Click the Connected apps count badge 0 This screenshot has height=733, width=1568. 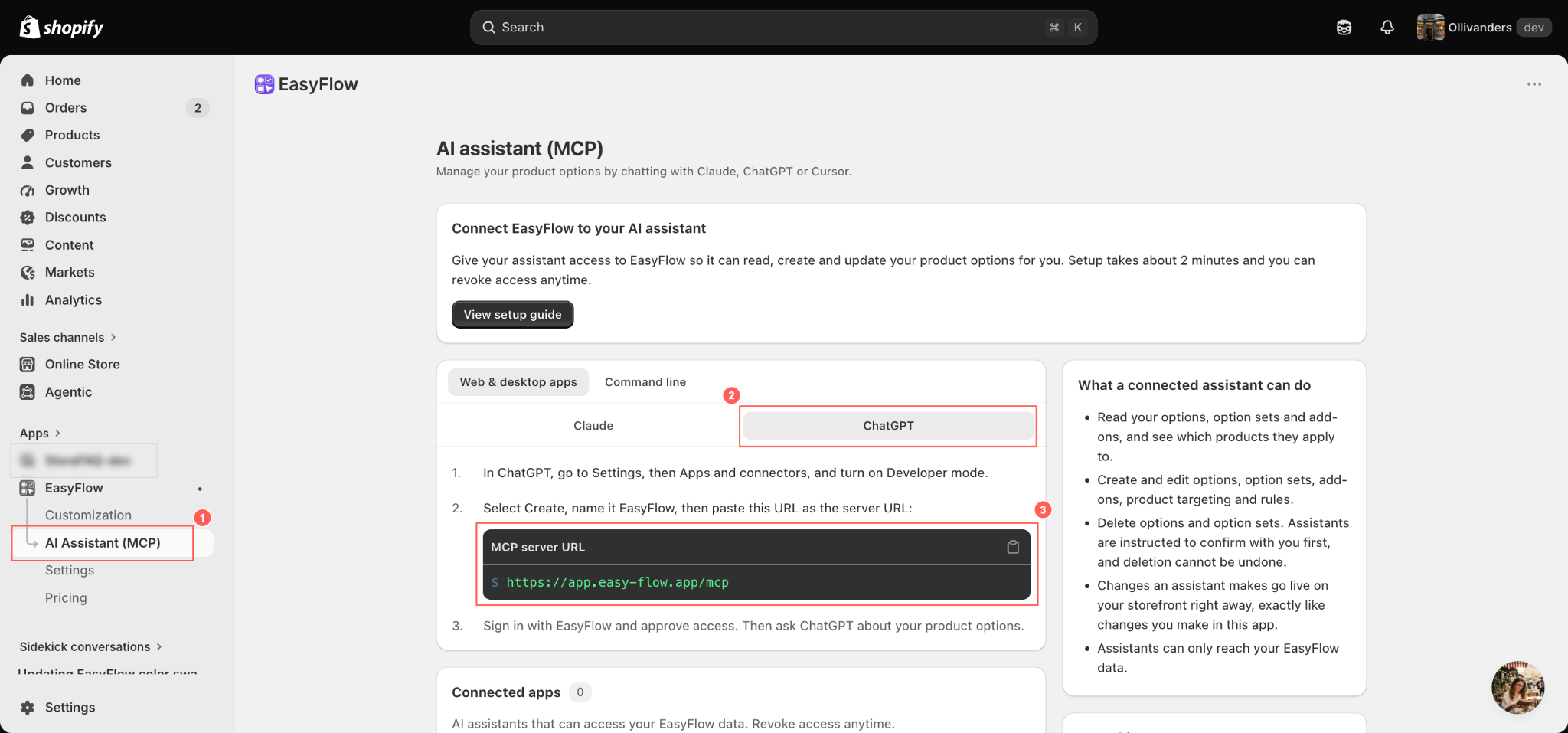tap(580, 692)
